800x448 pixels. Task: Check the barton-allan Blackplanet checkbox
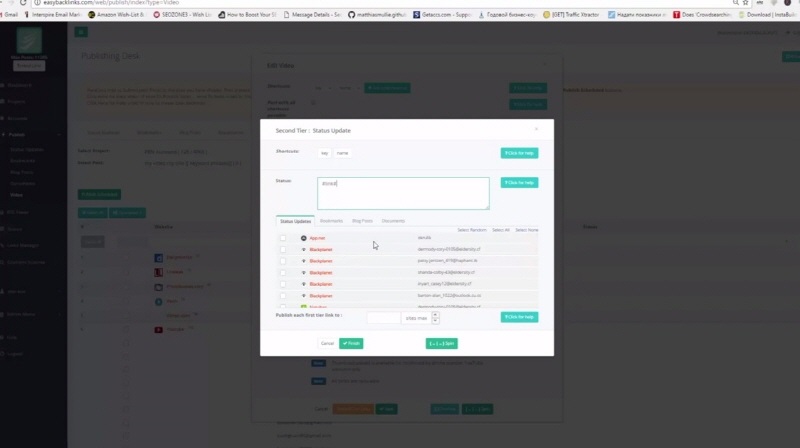pyautogui.click(x=283, y=295)
